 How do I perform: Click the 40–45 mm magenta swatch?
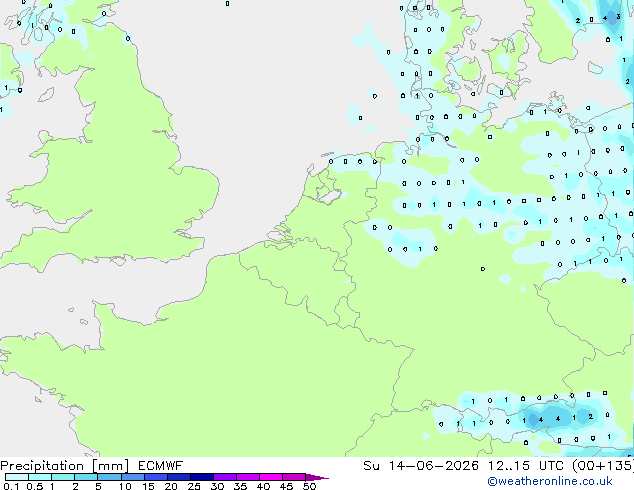tap(271, 477)
